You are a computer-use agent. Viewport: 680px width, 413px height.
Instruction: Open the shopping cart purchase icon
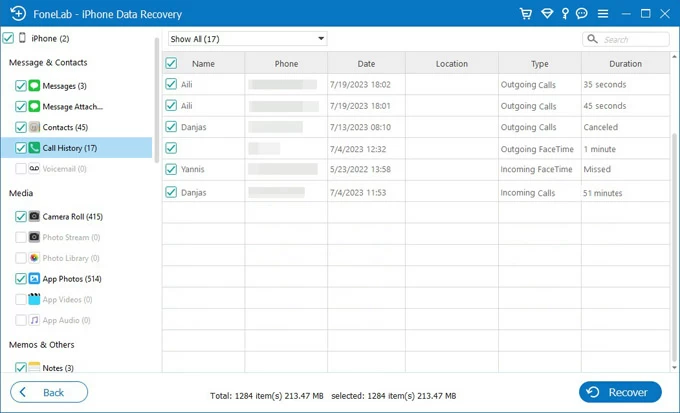pos(526,14)
